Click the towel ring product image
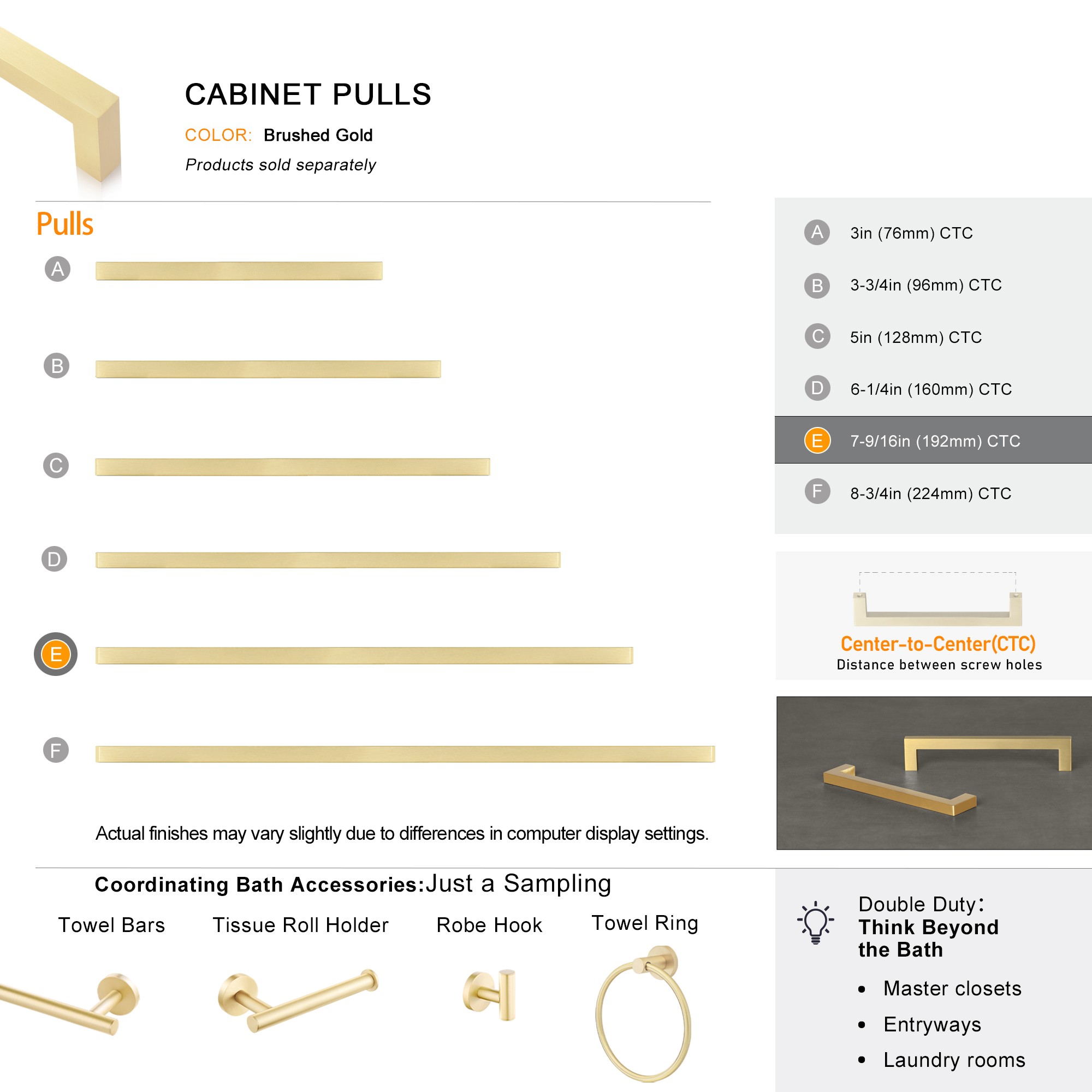 644,1012
